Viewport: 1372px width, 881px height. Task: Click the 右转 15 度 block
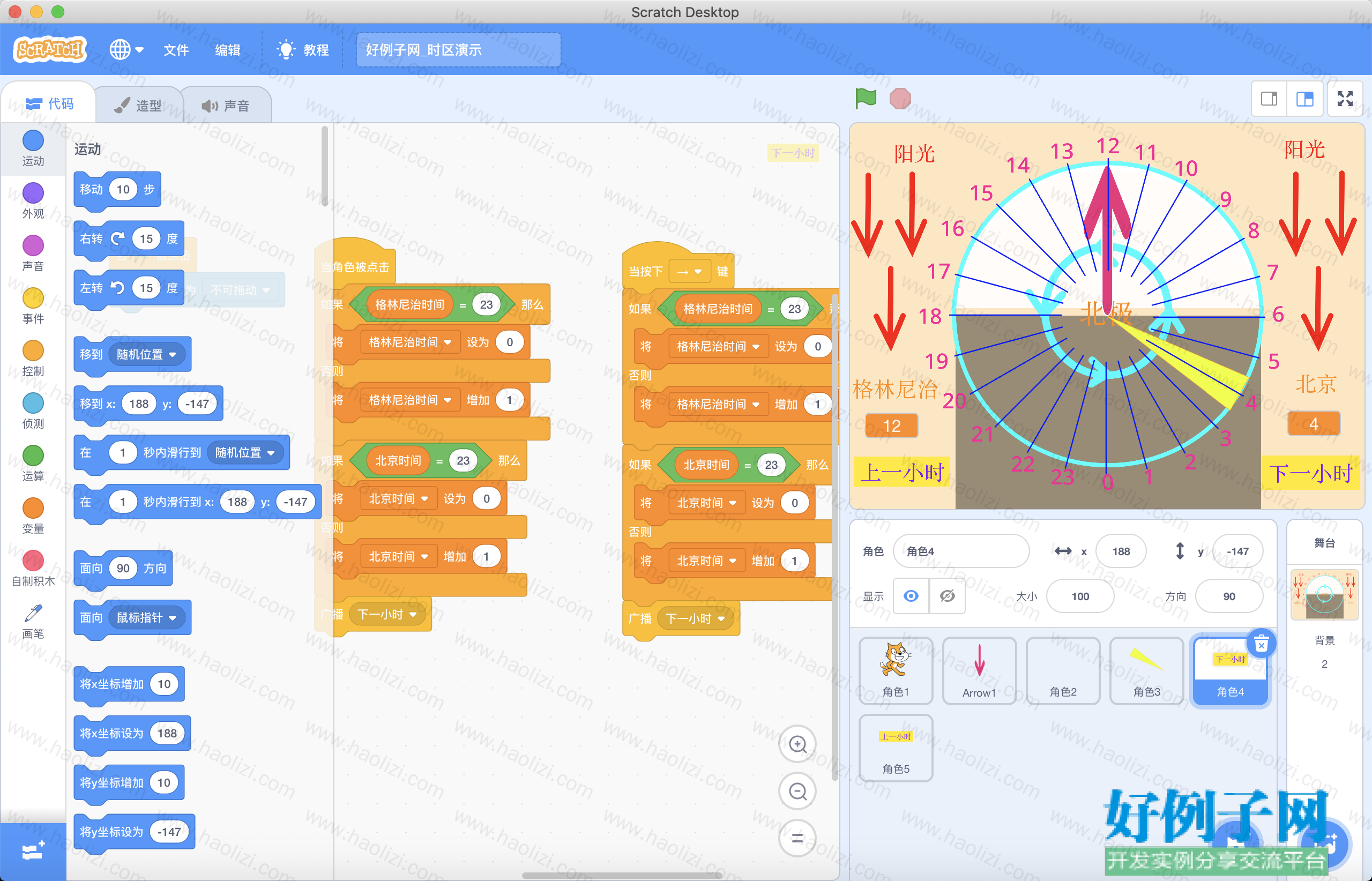[129, 238]
